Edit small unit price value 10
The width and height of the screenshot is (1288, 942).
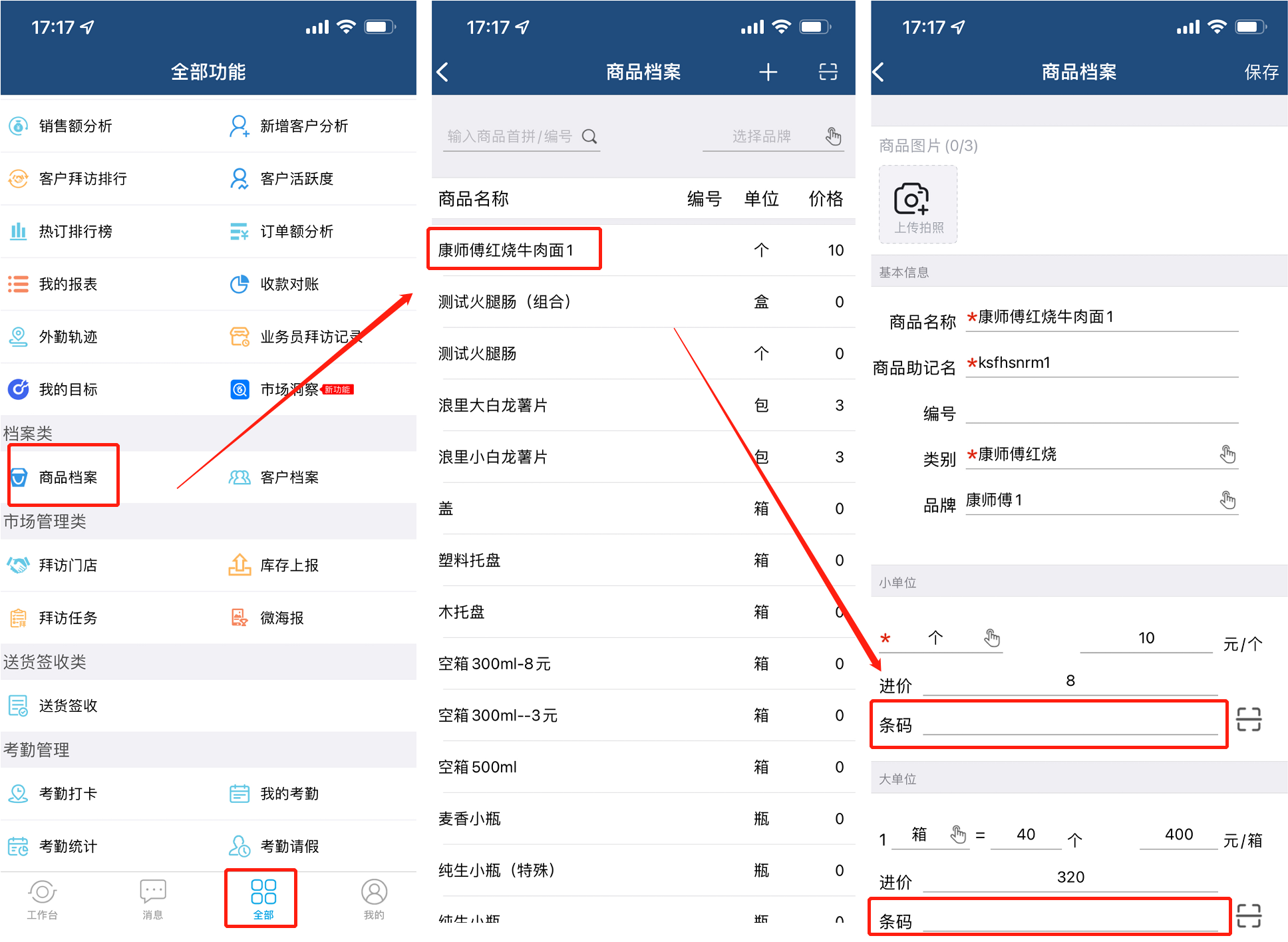(x=1146, y=638)
